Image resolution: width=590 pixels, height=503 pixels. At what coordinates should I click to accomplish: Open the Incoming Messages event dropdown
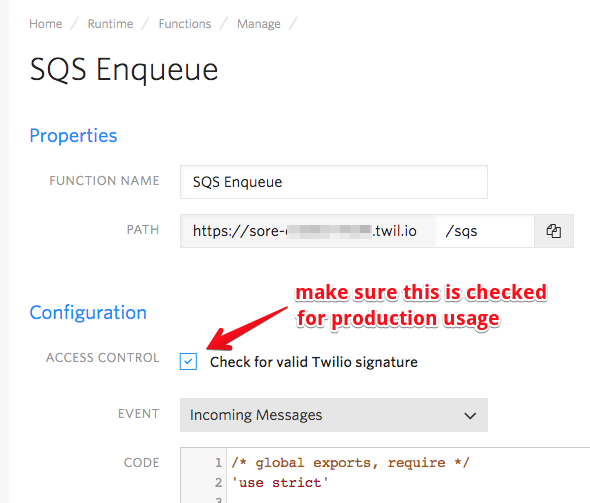pos(334,415)
